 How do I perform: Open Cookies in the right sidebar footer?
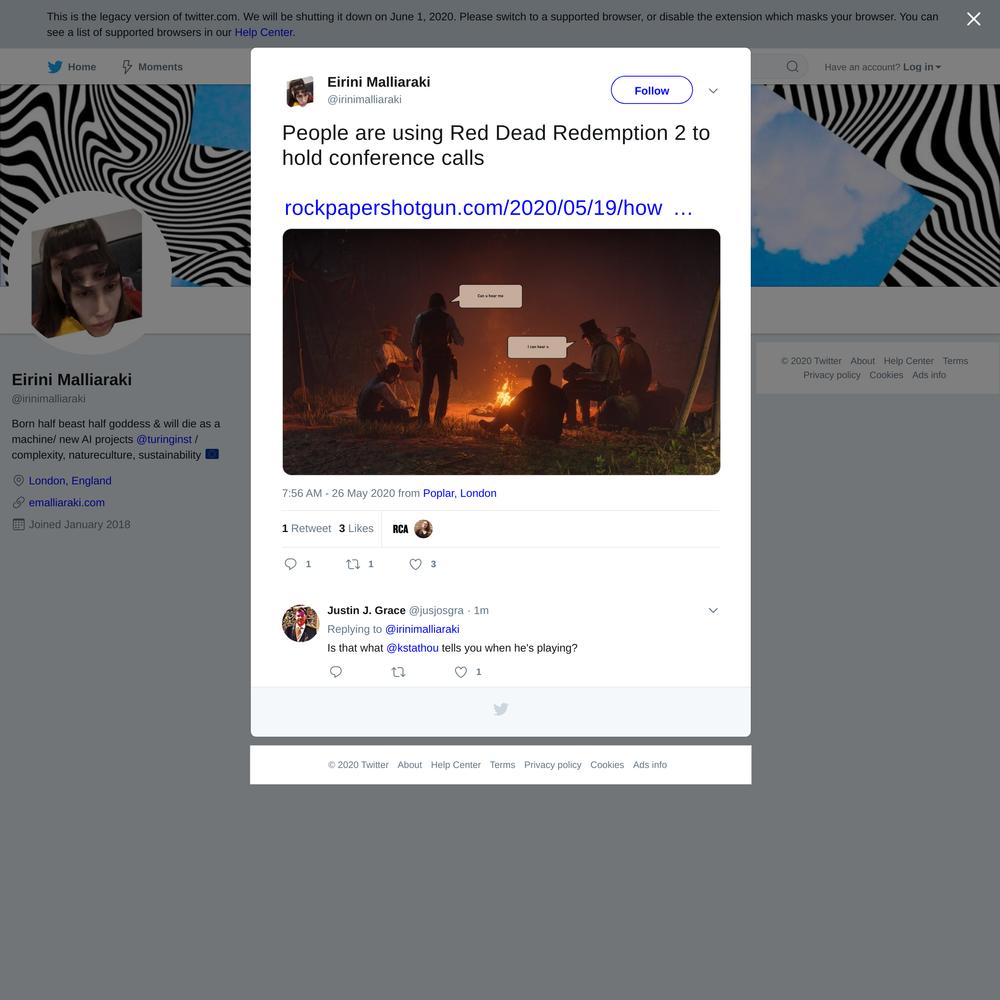click(886, 375)
